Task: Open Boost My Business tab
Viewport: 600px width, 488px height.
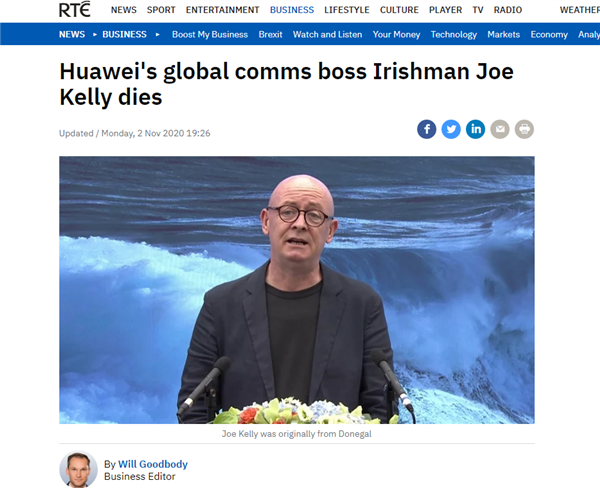Action: (x=210, y=34)
